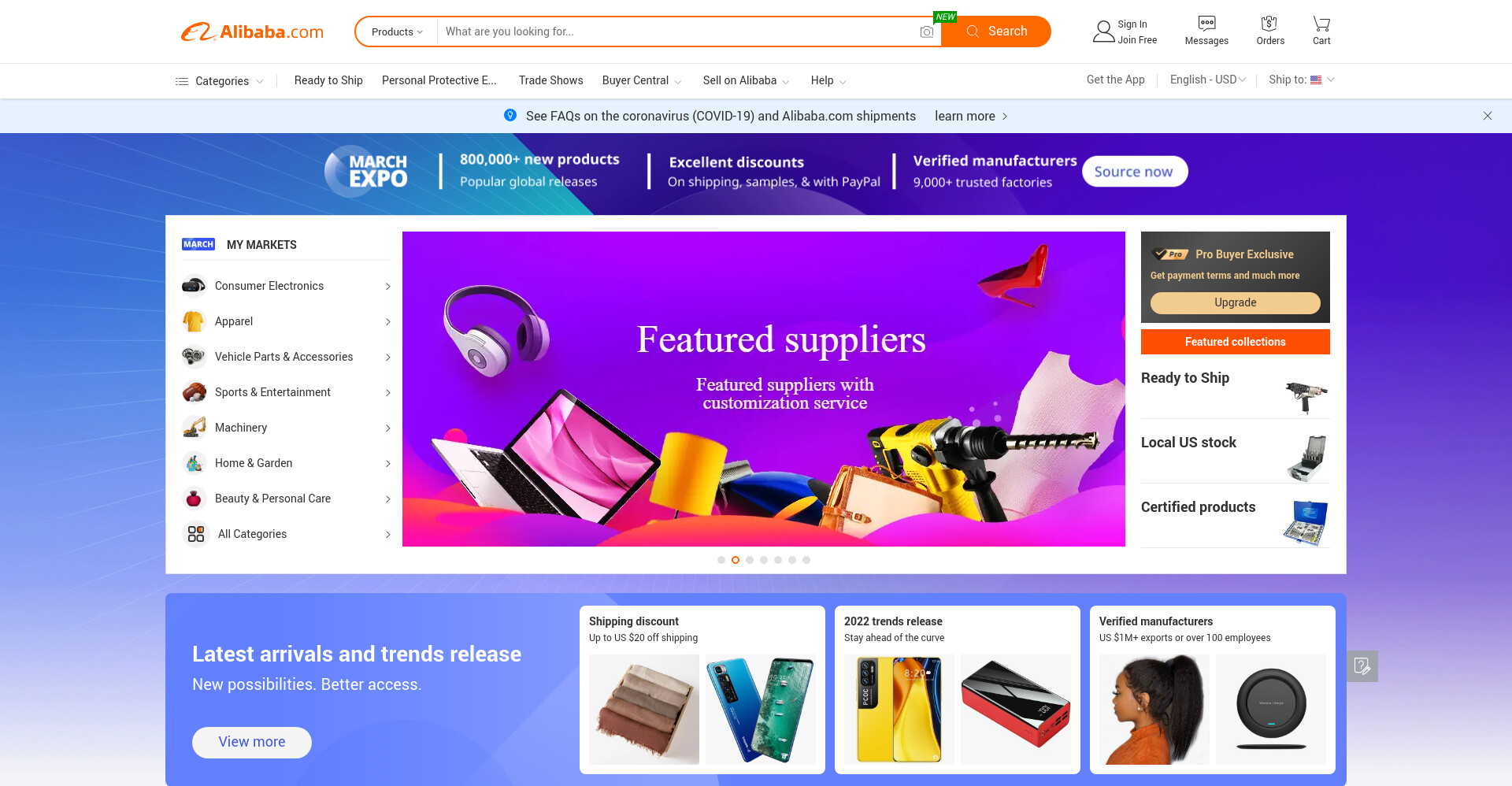Open the power bank product thumbnail
This screenshot has width=1512, height=786.
click(x=1016, y=709)
